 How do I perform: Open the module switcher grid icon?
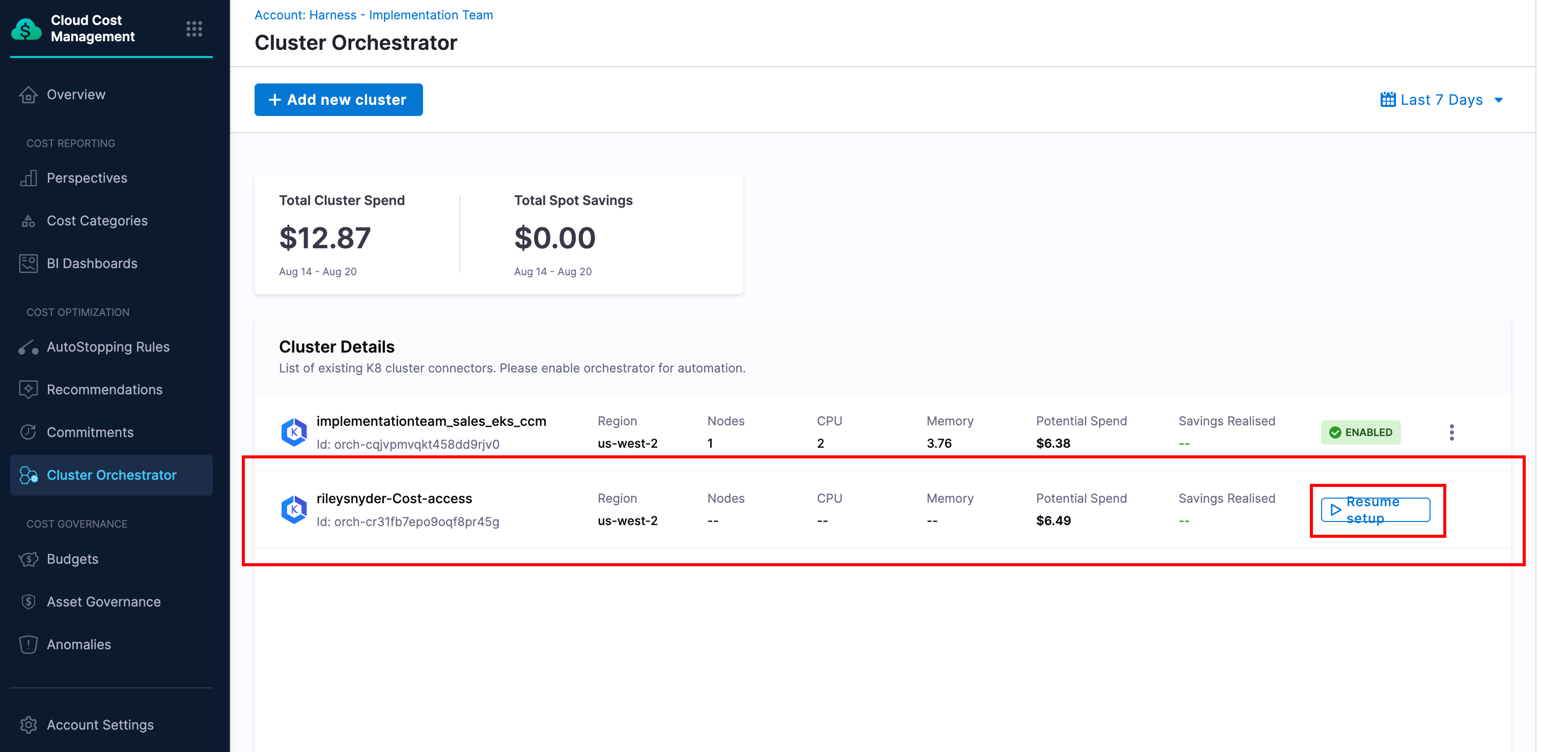pyautogui.click(x=194, y=28)
